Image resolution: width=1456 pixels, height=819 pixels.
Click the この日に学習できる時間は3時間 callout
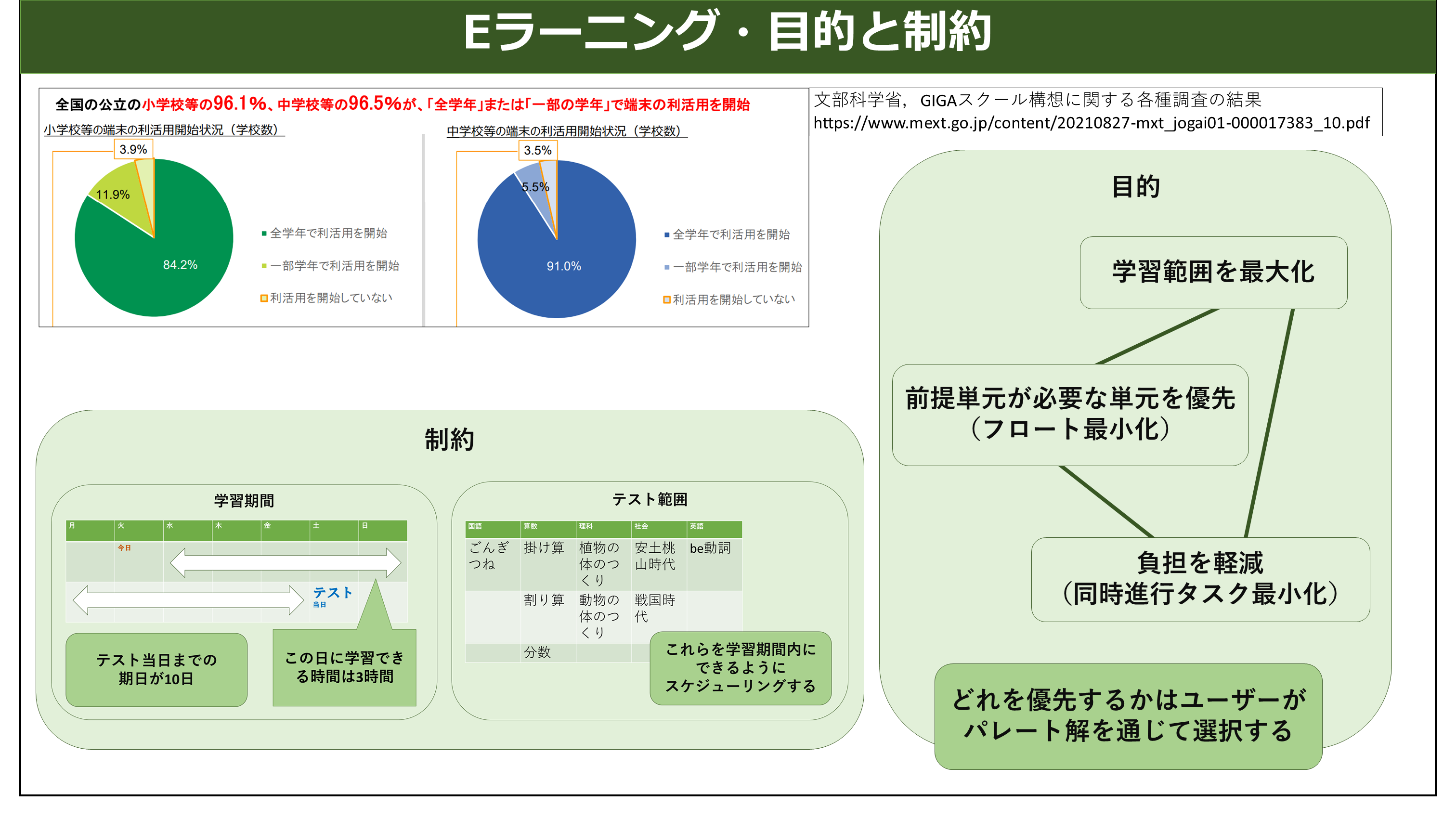coord(344,667)
